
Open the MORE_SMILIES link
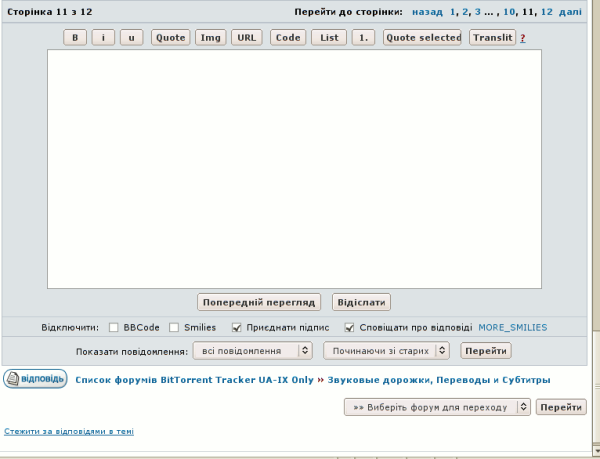tap(513, 327)
